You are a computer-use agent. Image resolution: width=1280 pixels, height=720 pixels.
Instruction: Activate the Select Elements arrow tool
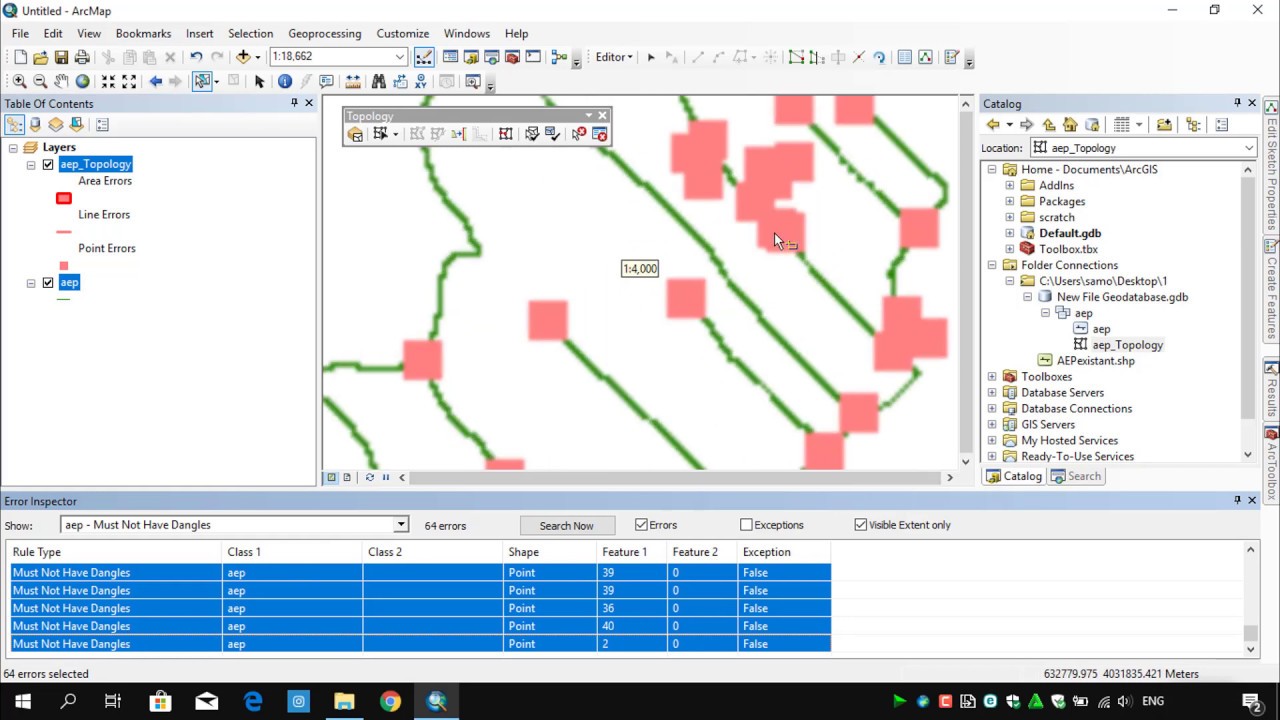(x=259, y=81)
